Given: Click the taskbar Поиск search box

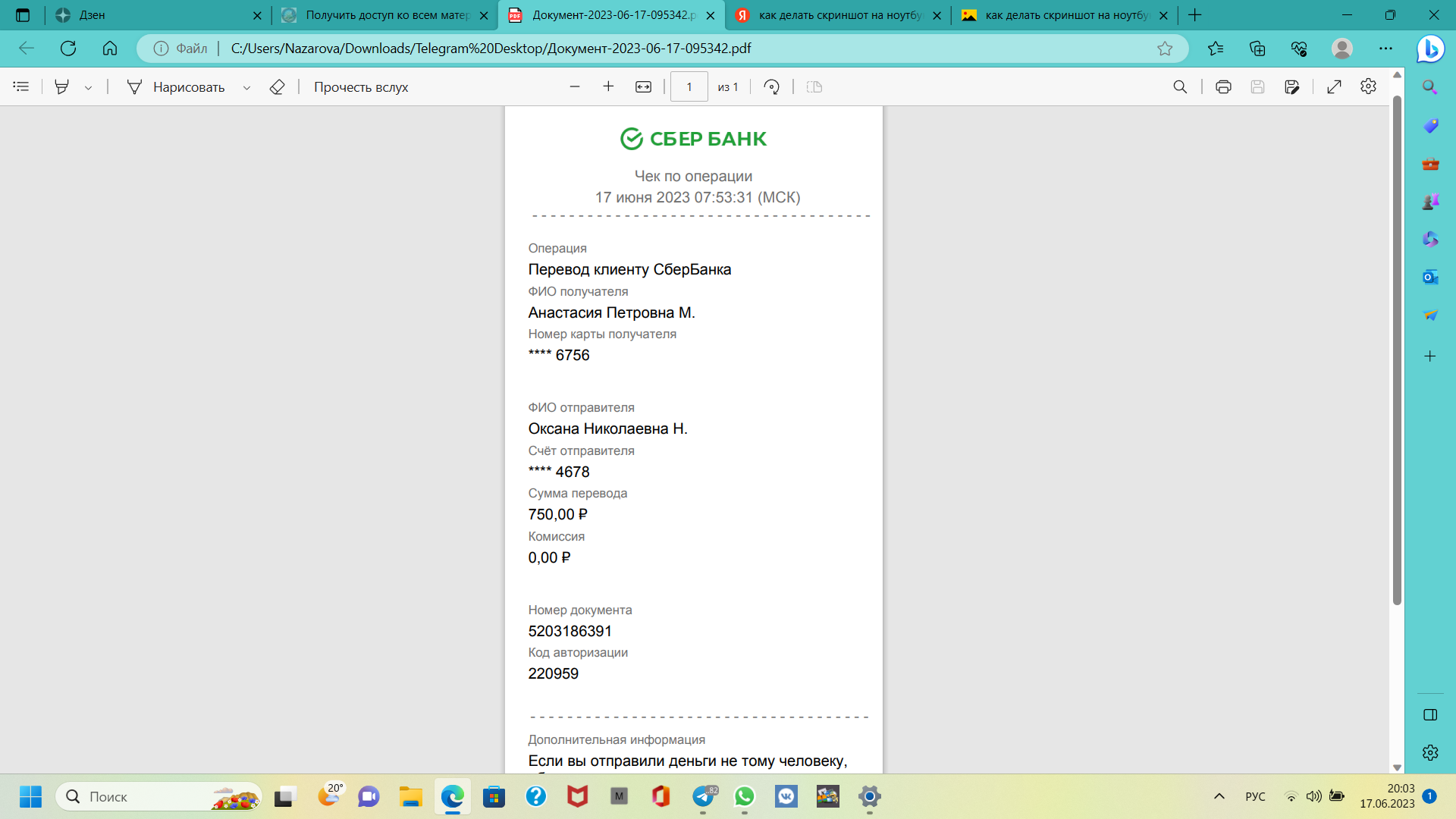Looking at the screenshot, I should pyautogui.click(x=158, y=796).
